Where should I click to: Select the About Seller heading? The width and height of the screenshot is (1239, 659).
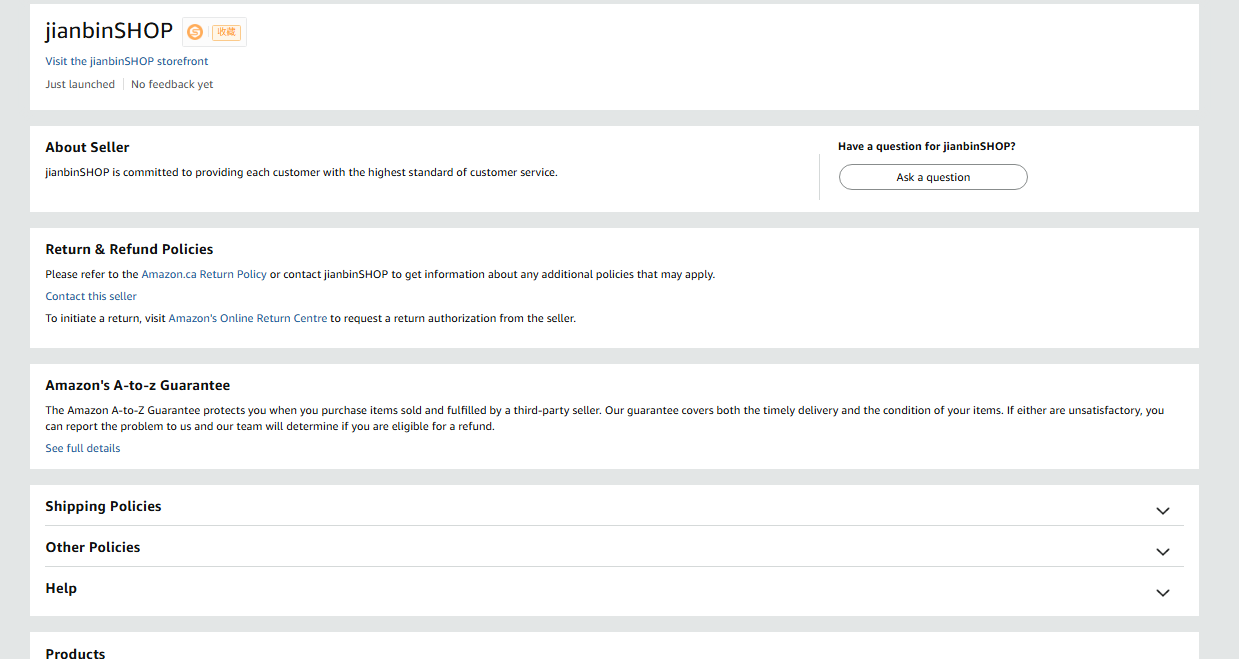tap(87, 147)
